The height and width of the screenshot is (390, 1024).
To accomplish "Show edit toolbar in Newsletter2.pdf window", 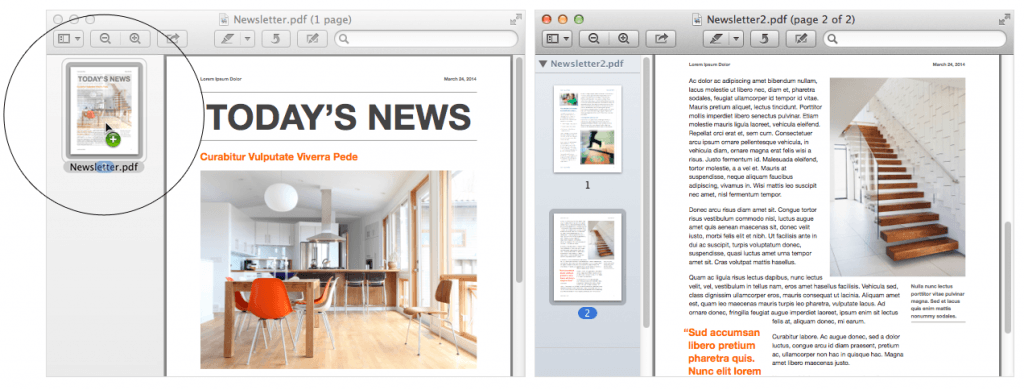I will coord(801,39).
